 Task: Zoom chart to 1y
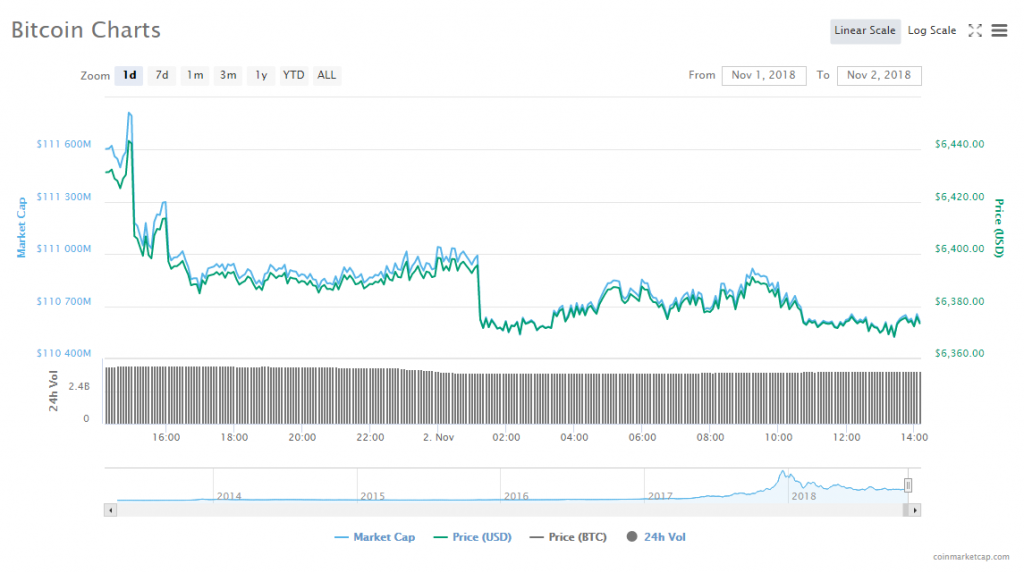click(x=261, y=75)
